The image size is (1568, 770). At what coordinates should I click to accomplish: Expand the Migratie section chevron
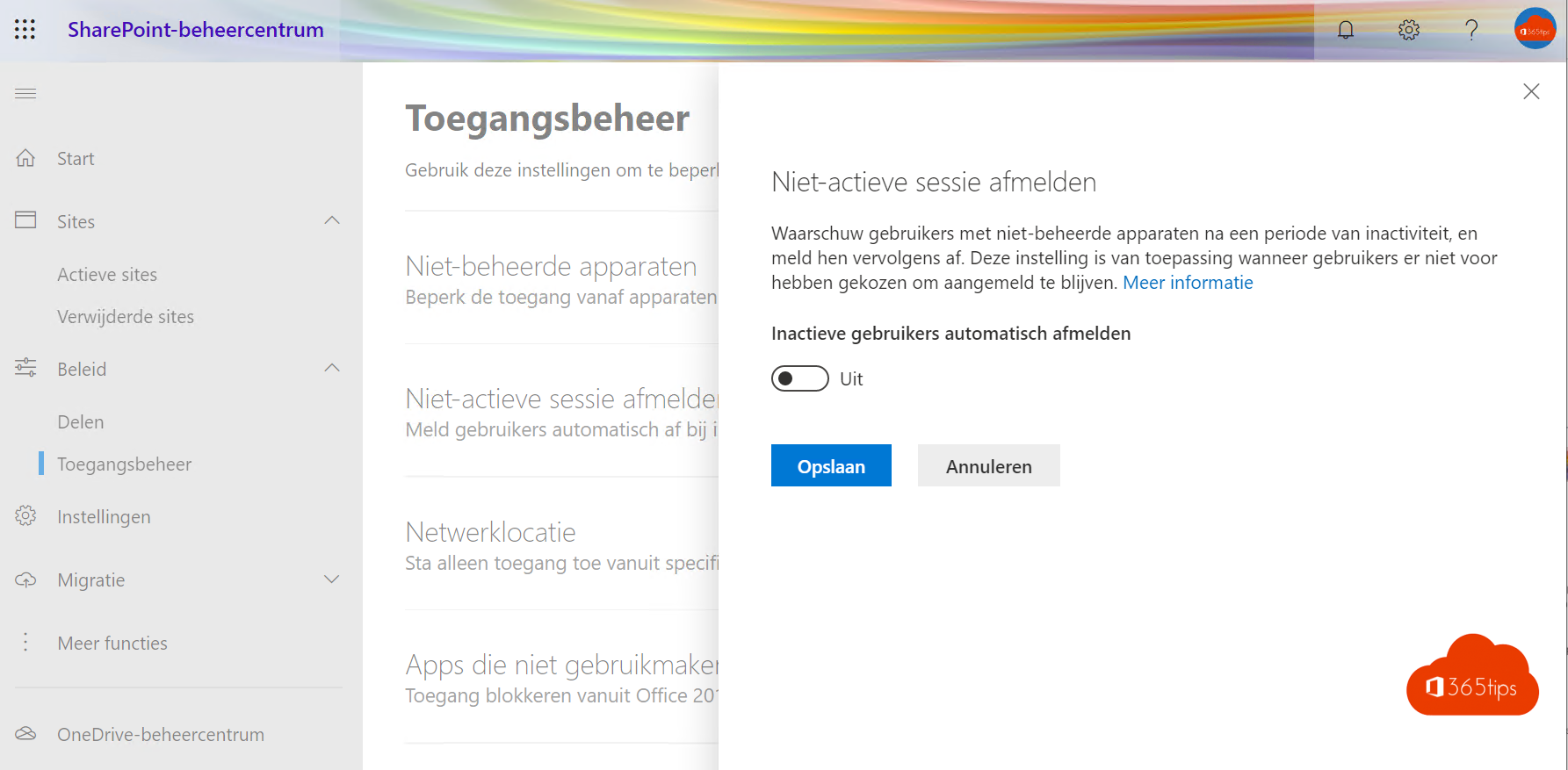coord(332,579)
